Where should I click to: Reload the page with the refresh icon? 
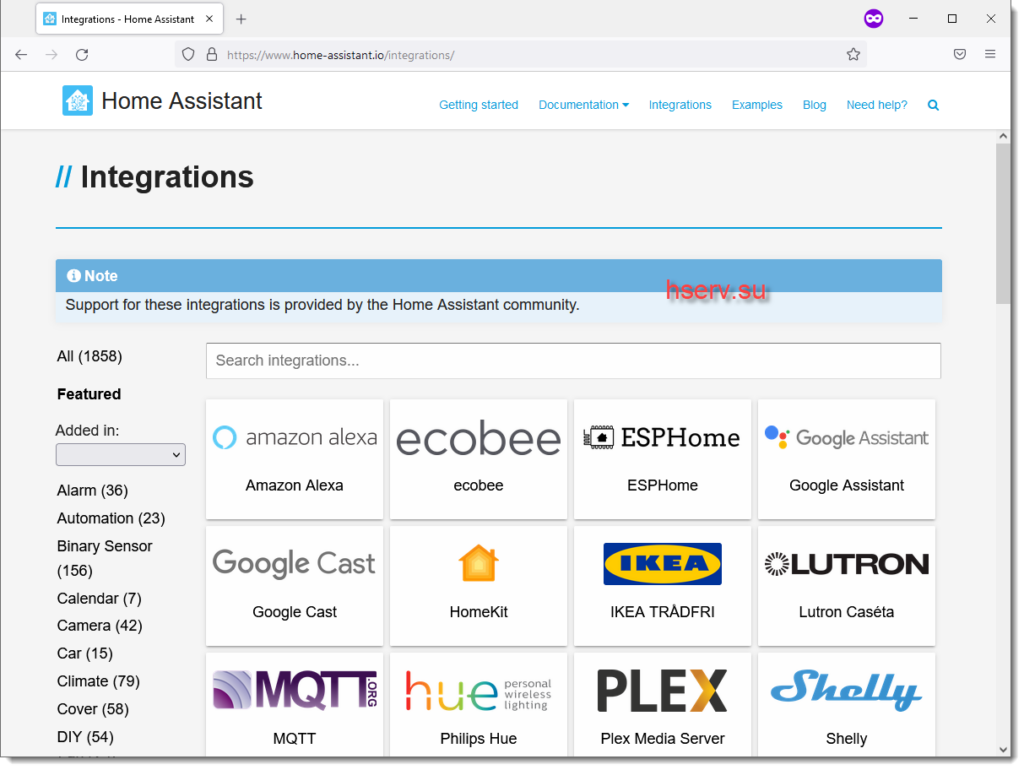(82, 55)
